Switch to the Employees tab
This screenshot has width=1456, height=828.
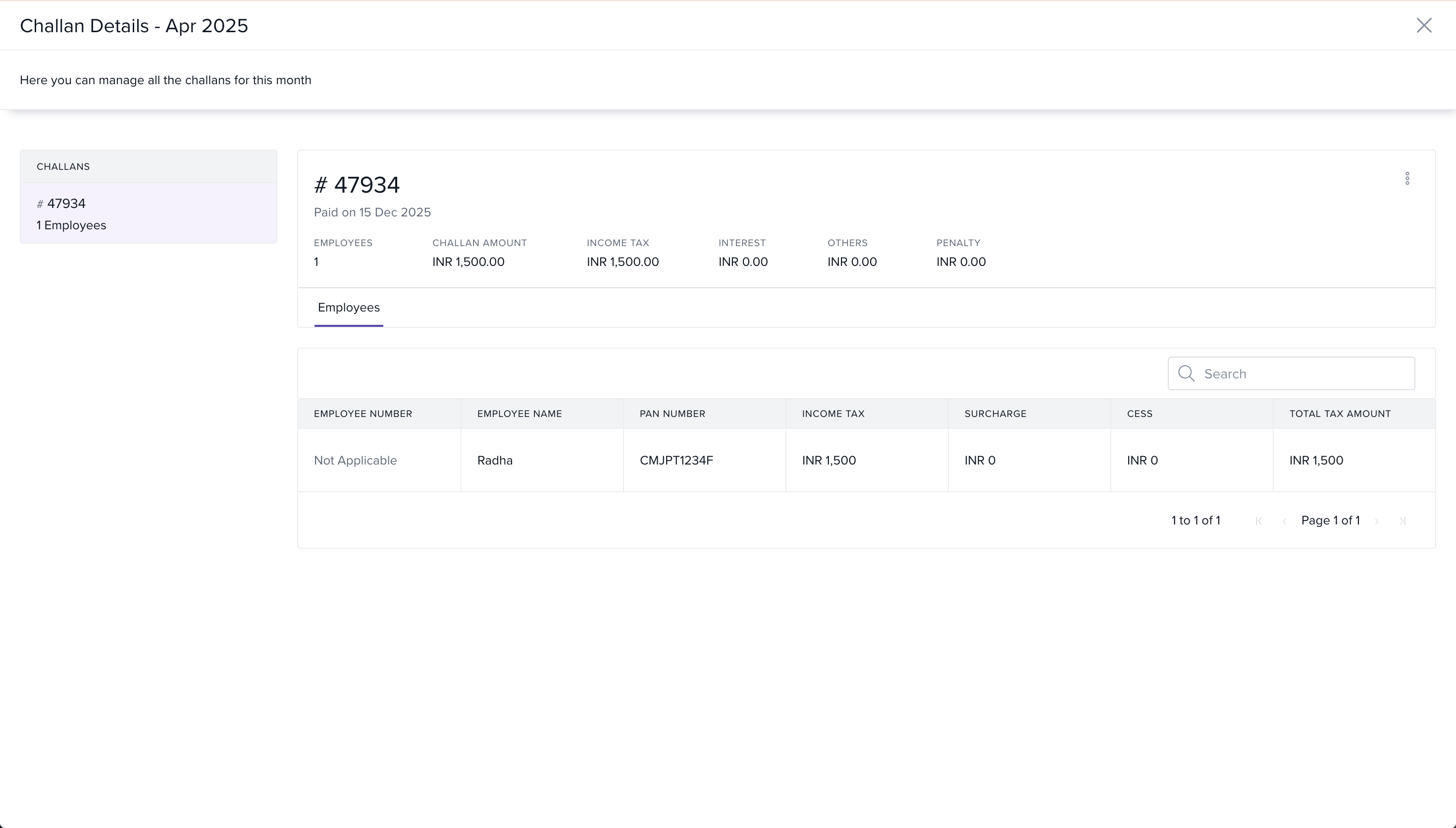pos(349,308)
